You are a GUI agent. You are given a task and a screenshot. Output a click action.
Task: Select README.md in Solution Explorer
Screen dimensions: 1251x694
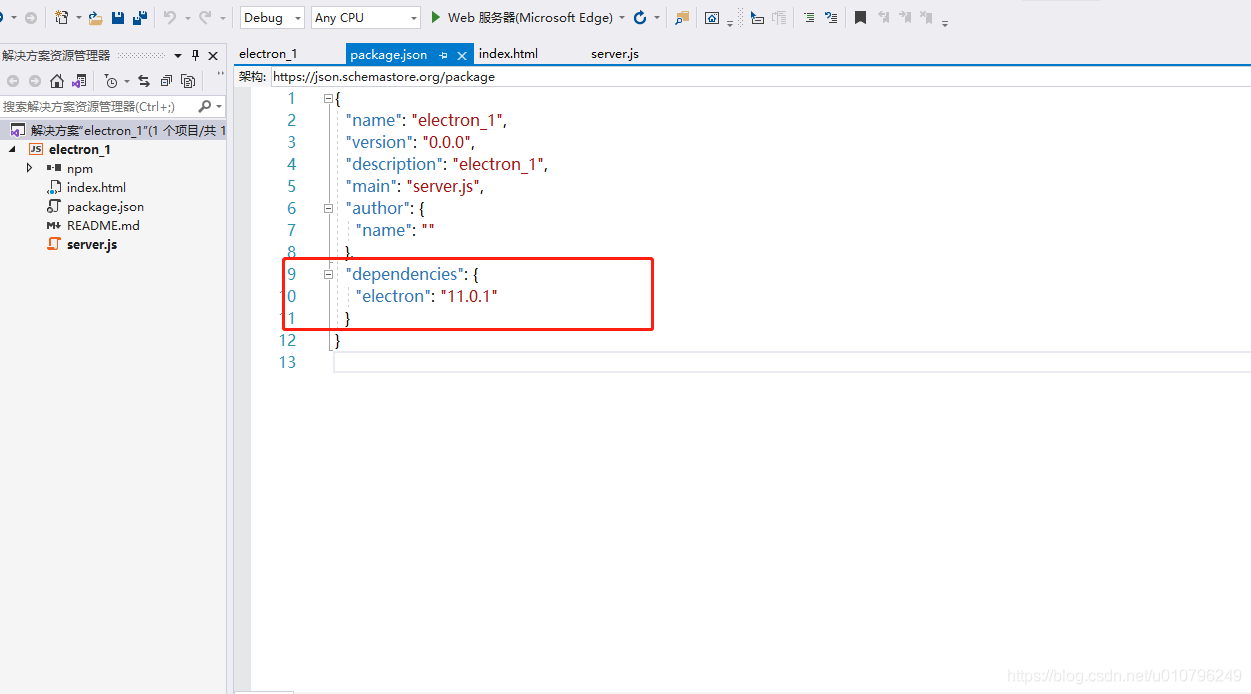pos(103,225)
